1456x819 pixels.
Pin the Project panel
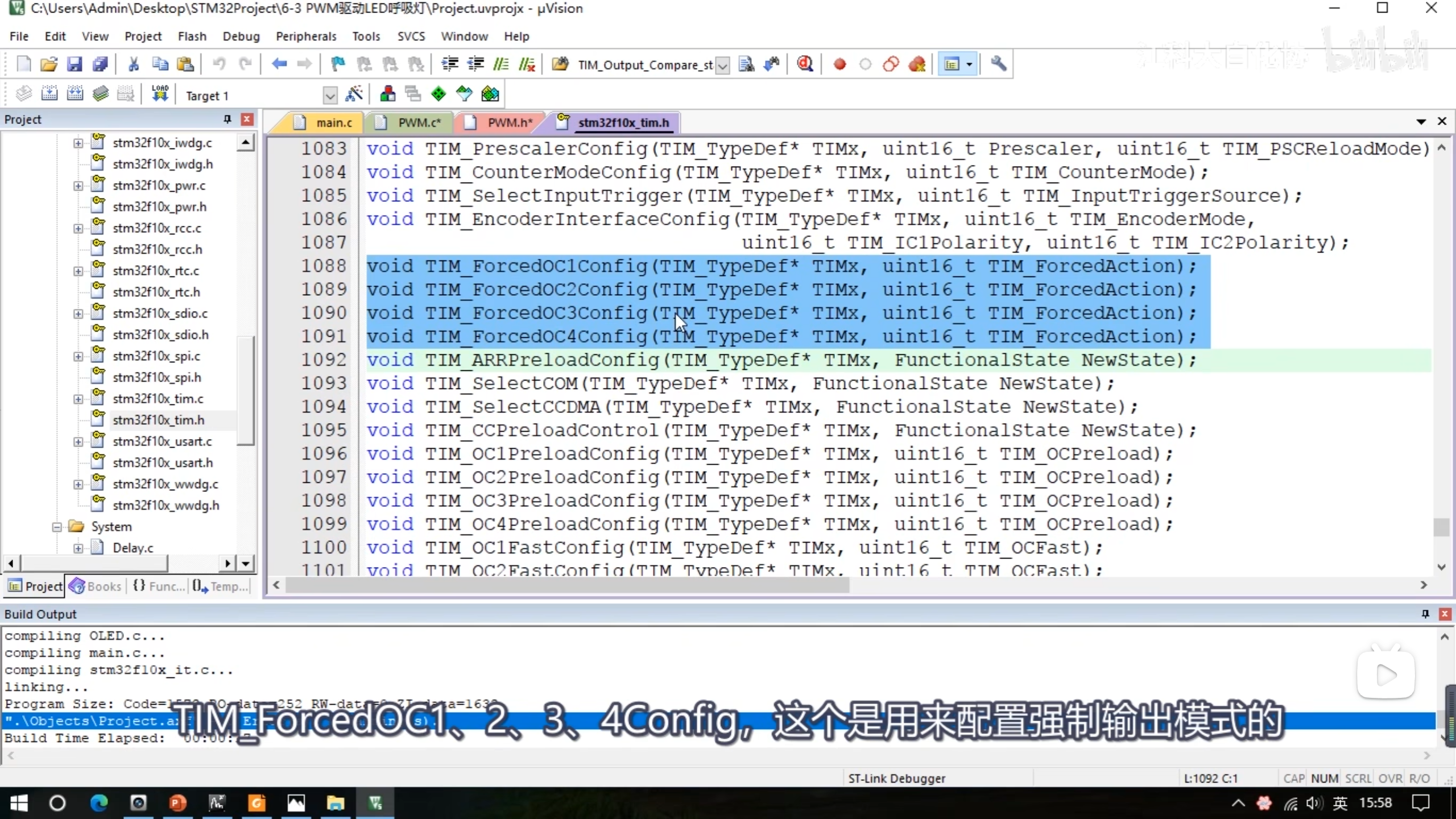pos(227,119)
